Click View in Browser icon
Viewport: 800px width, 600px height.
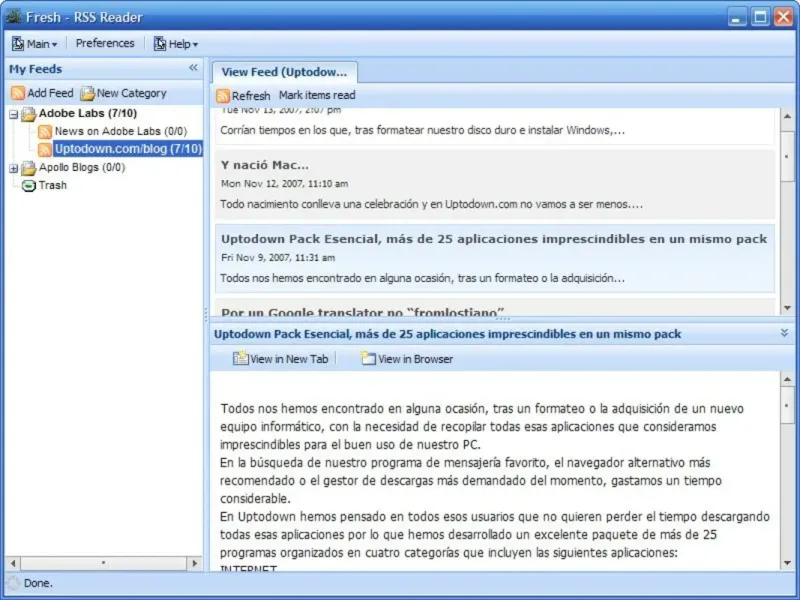point(368,358)
